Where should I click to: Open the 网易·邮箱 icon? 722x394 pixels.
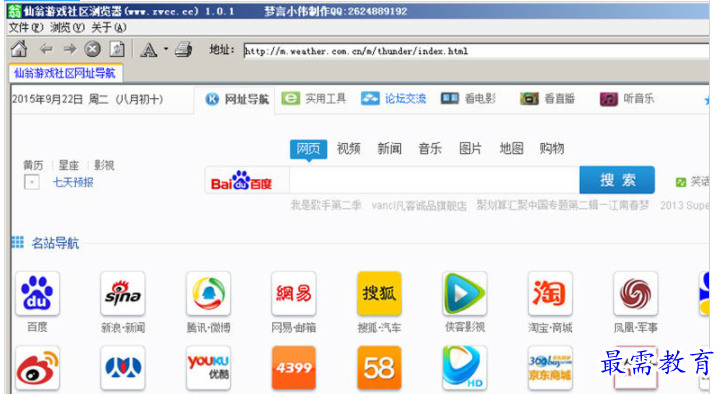(294, 293)
